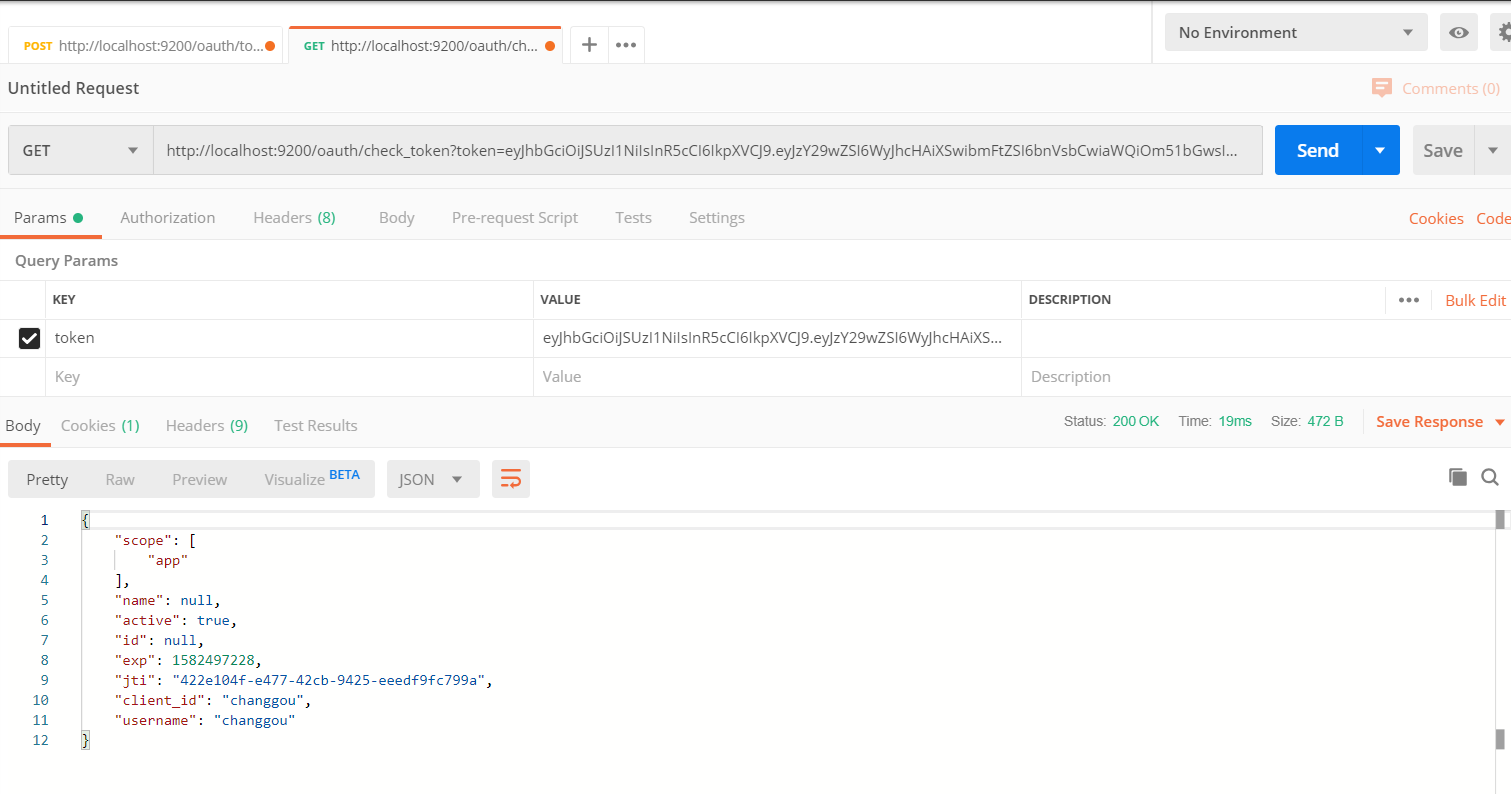Screen dimensions: 1511x794
Task: Open the Tests tab
Action: point(634,218)
